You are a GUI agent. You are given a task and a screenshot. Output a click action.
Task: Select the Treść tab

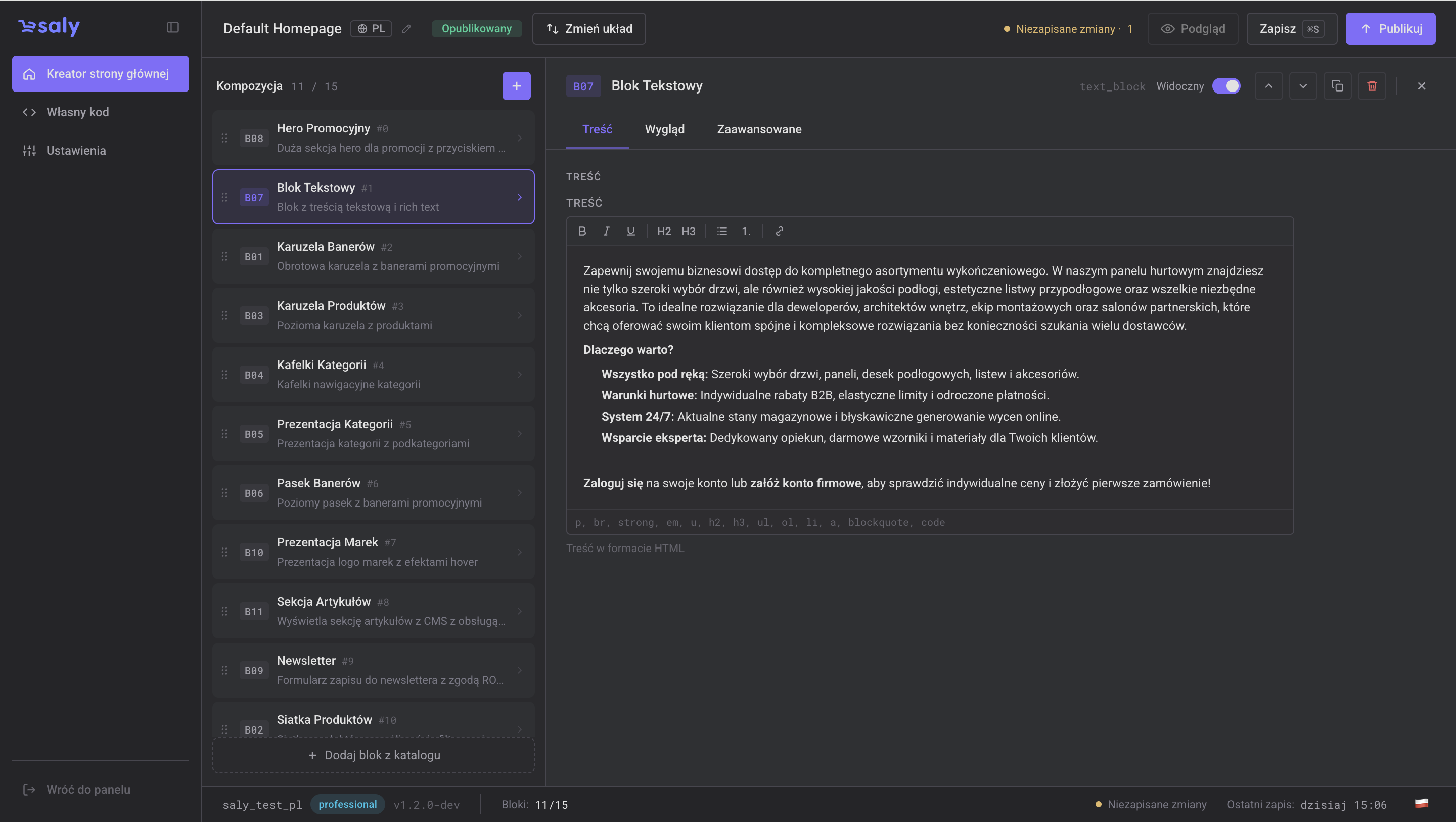tap(598, 129)
